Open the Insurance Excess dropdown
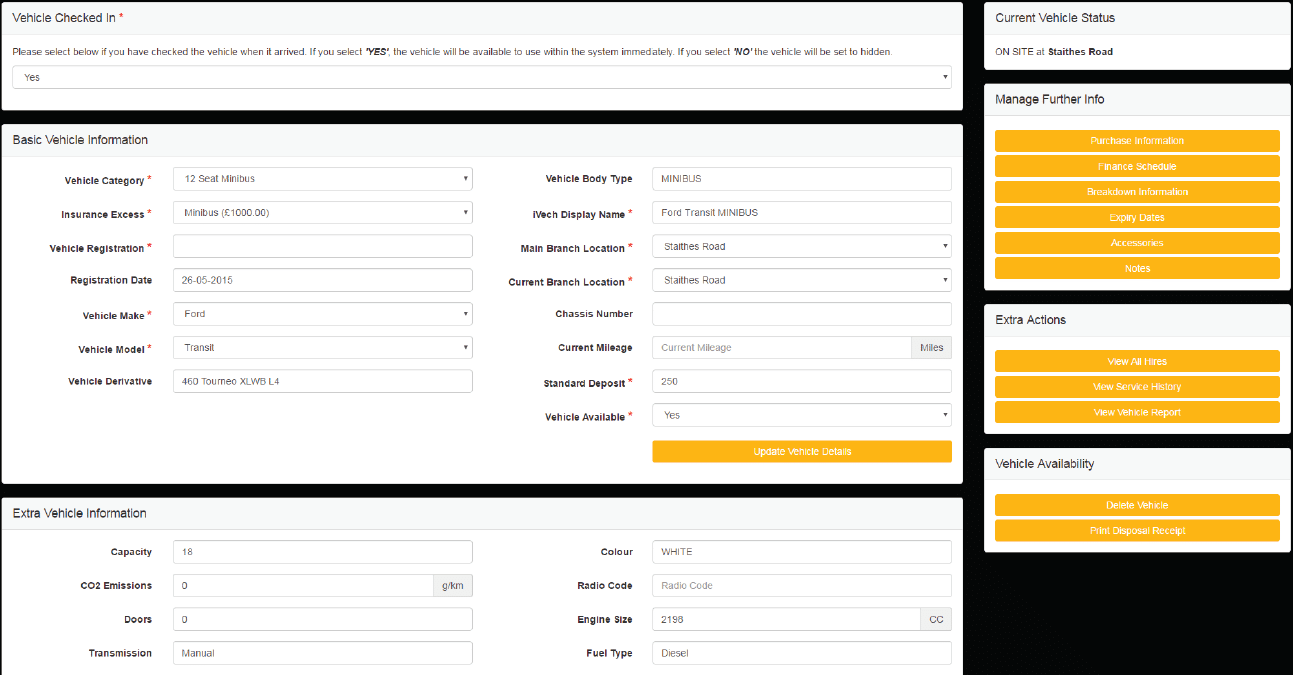The width and height of the screenshot is (1293, 675). (322, 213)
